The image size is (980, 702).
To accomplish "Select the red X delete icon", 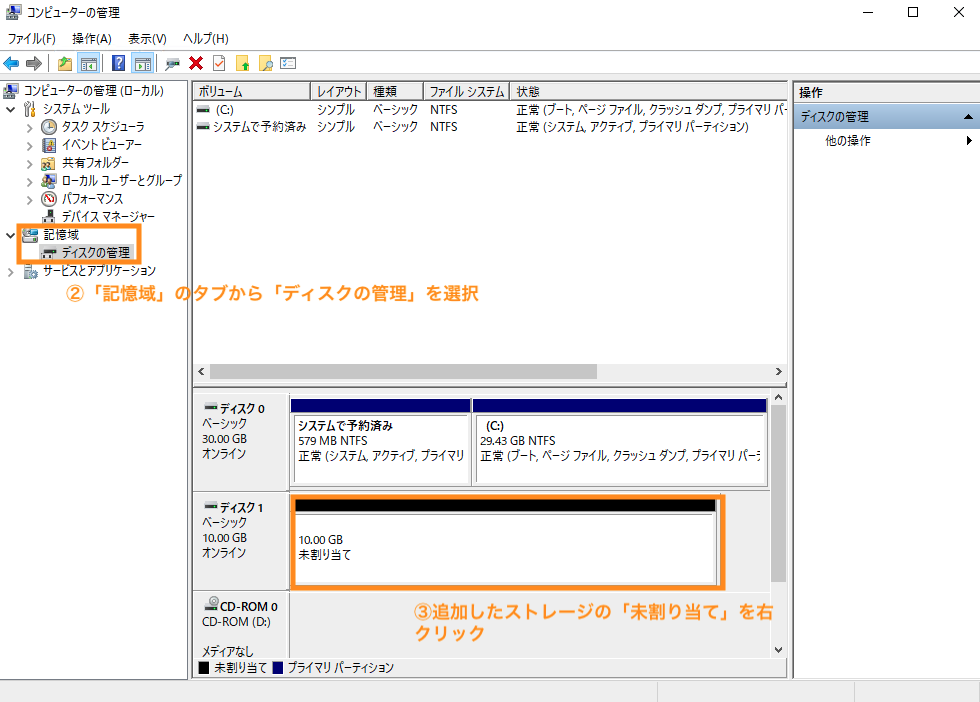I will [197, 62].
